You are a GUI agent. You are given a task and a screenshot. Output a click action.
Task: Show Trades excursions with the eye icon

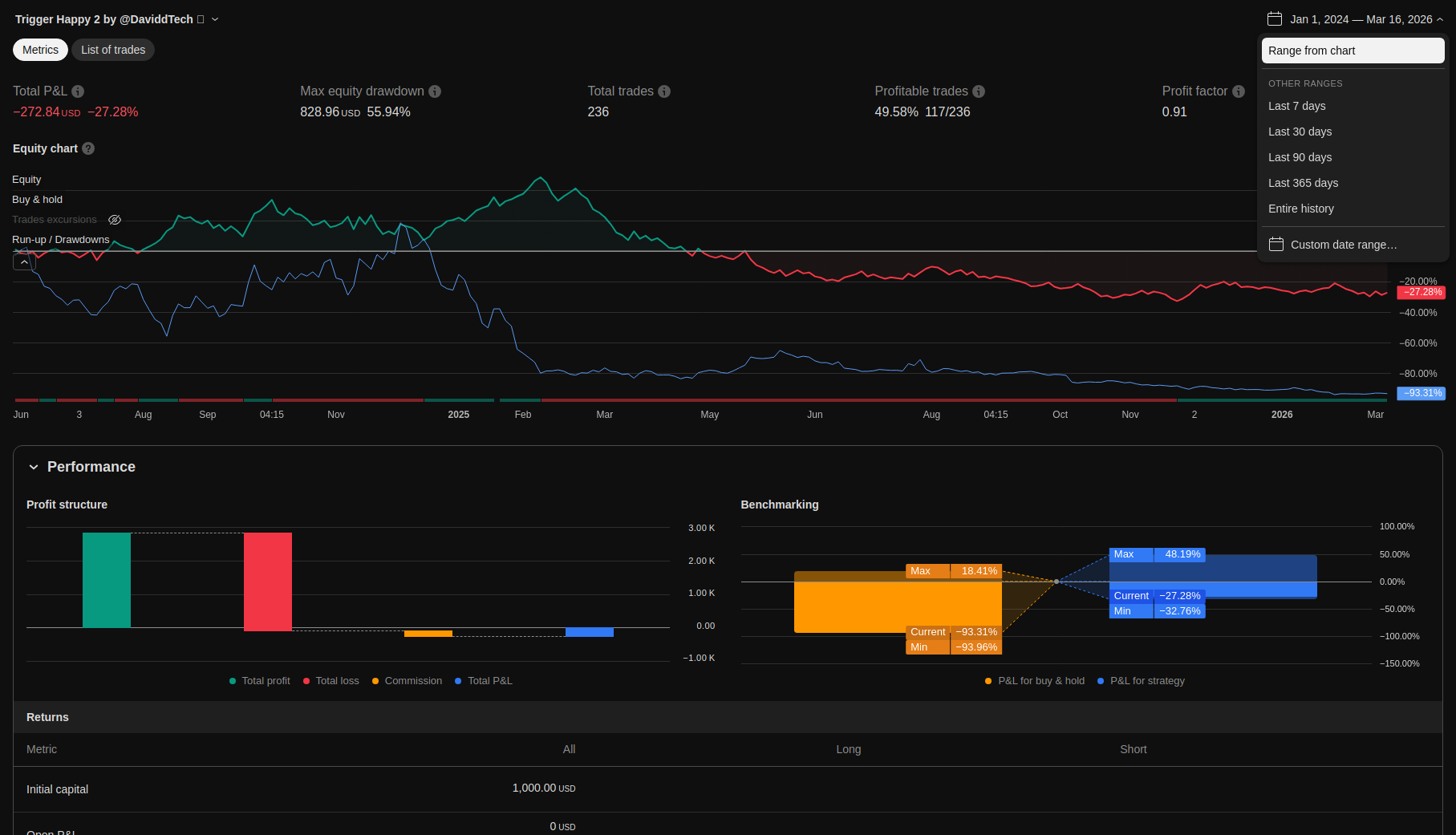(x=115, y=220)
